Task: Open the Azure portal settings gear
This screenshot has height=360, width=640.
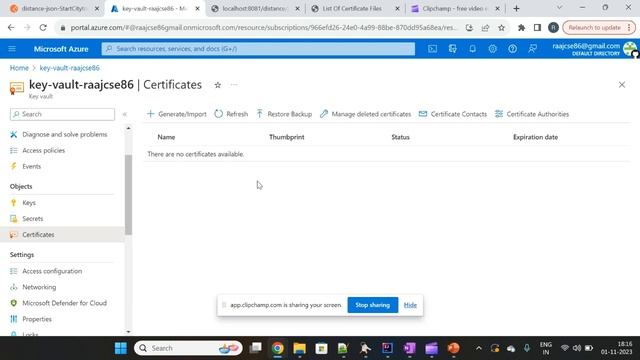Action: (493, 49)
